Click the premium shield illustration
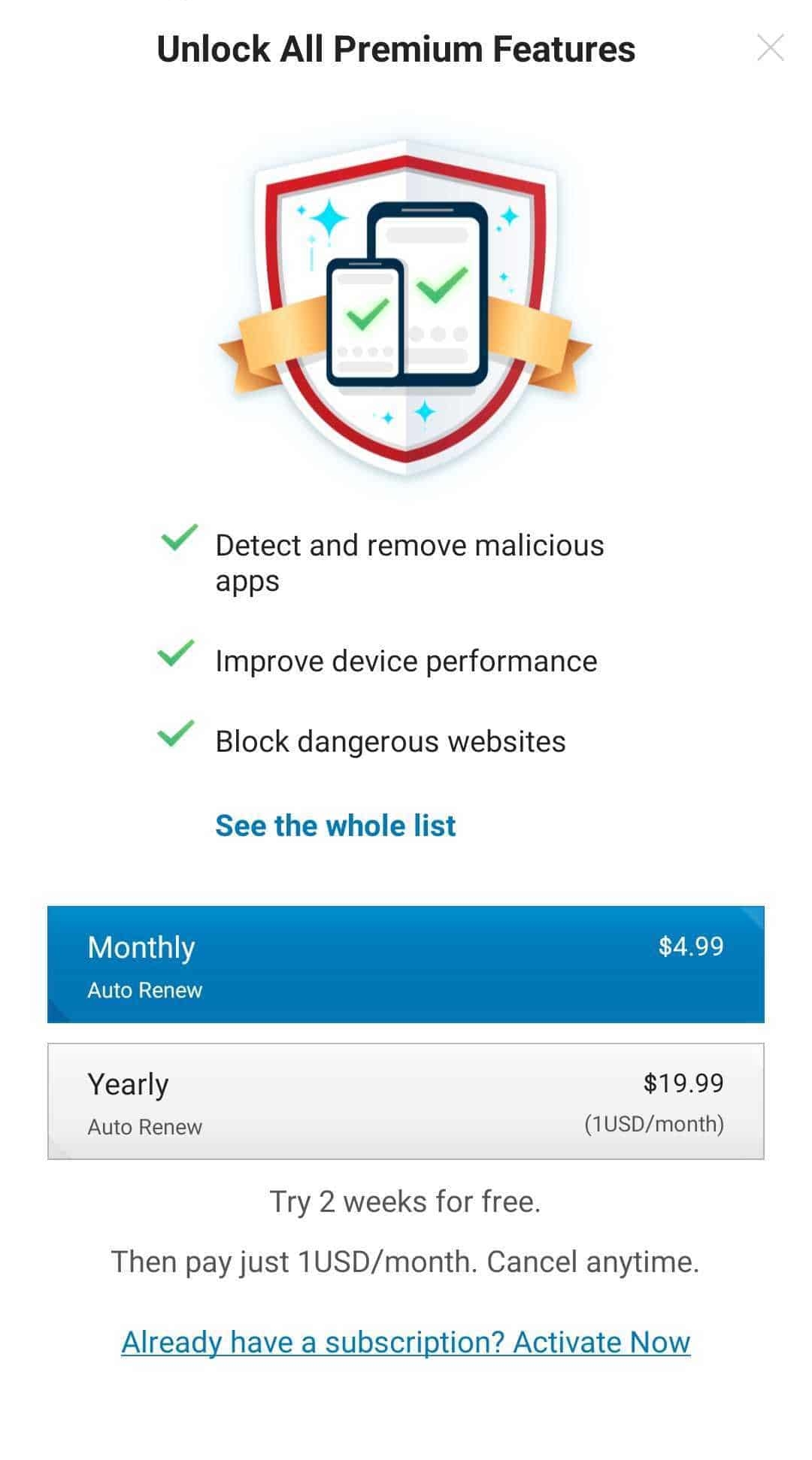 [406, 307]
